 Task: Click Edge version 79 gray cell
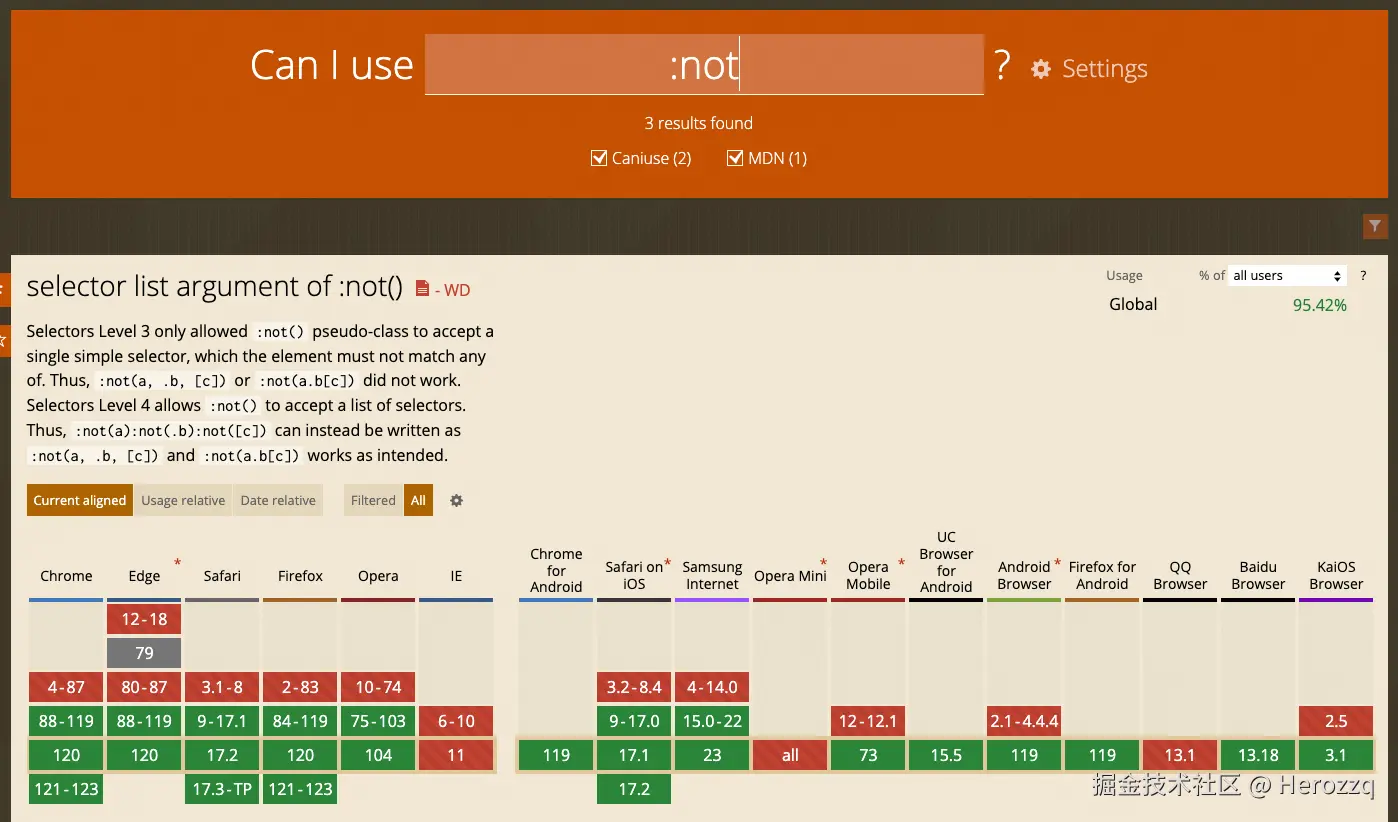pos(144,653)
